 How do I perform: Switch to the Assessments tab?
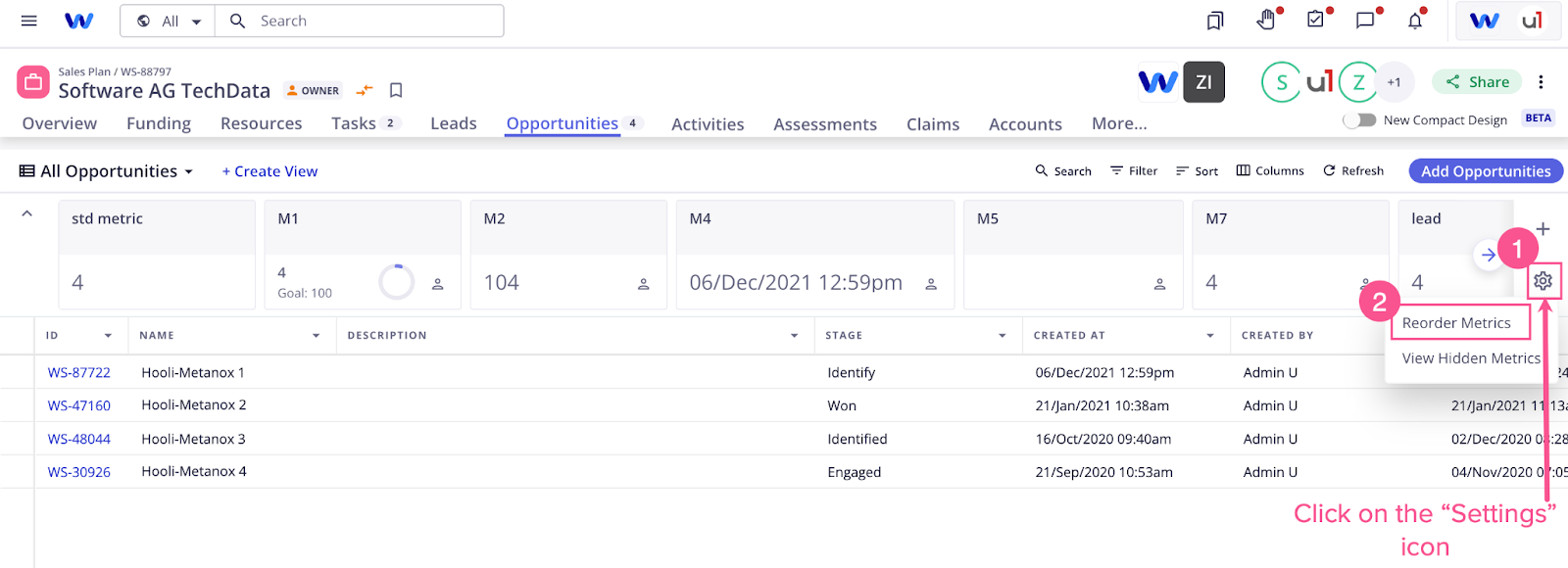(825, 124)
